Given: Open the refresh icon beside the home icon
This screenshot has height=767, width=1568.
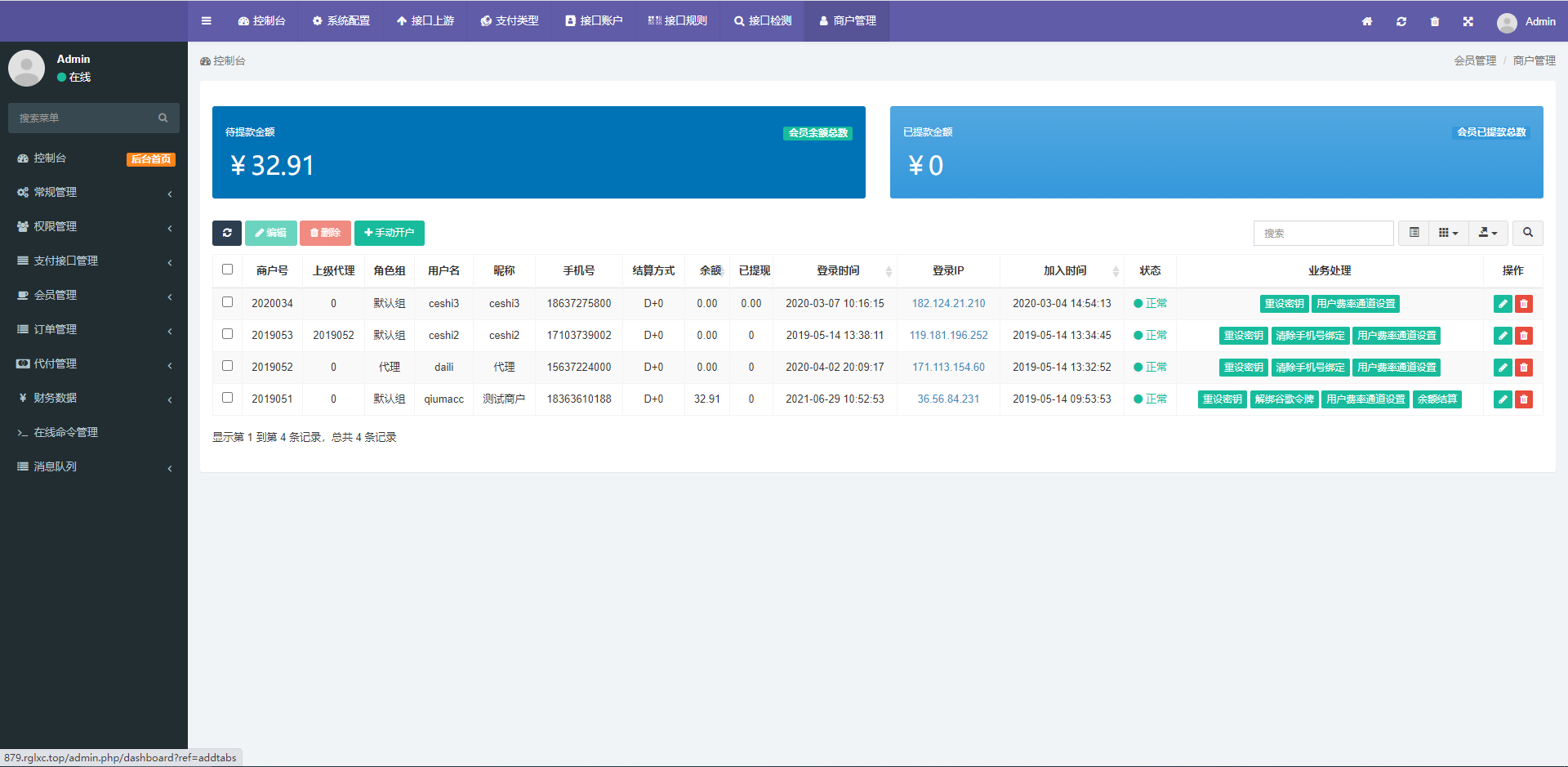Looking at the screenshot, I should pos(1401,22).
